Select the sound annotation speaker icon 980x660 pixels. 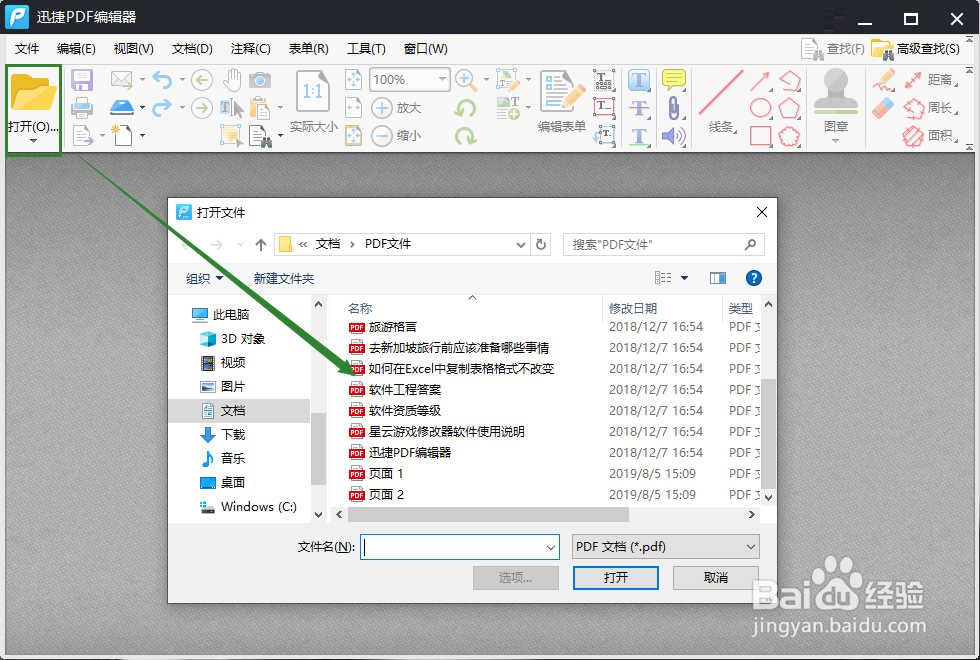click(x=673, y=136)
